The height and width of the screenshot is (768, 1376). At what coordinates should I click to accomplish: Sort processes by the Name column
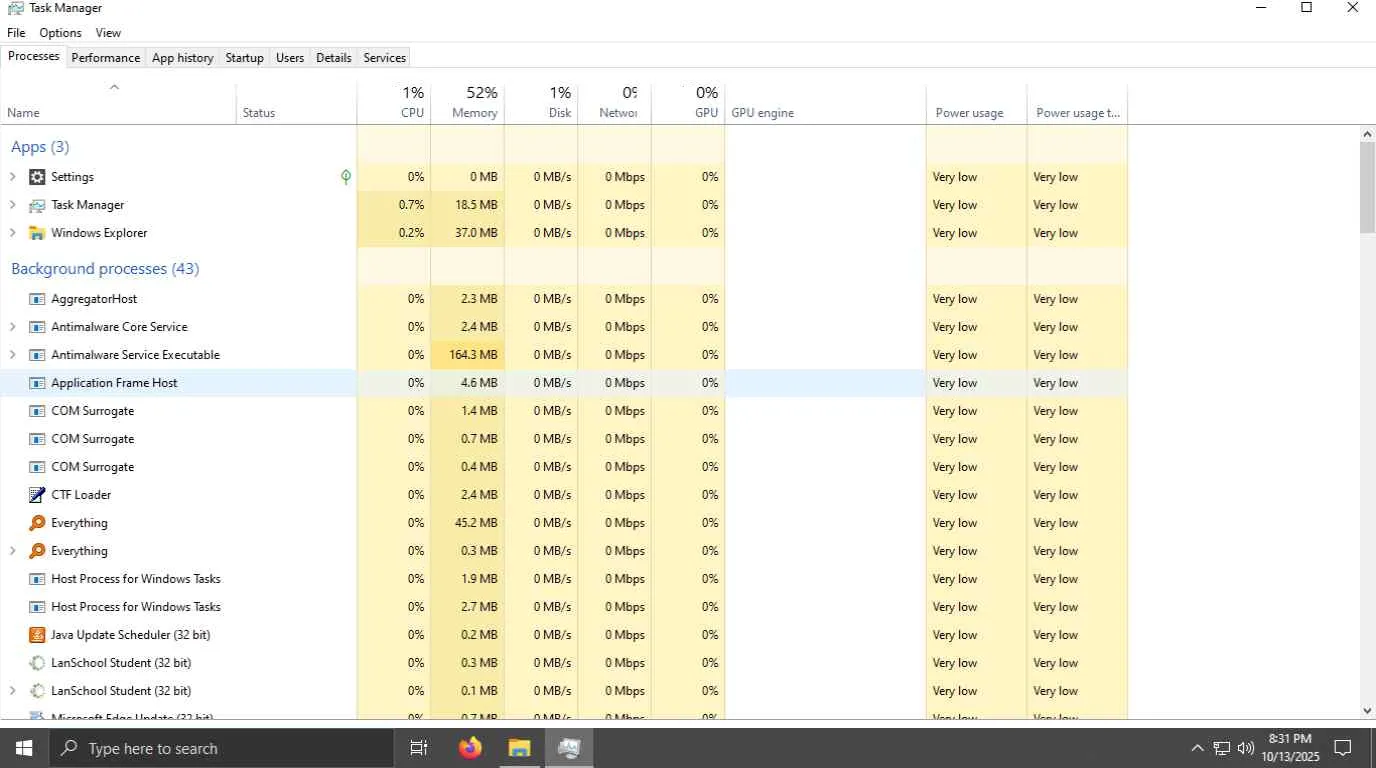point(118,103)
